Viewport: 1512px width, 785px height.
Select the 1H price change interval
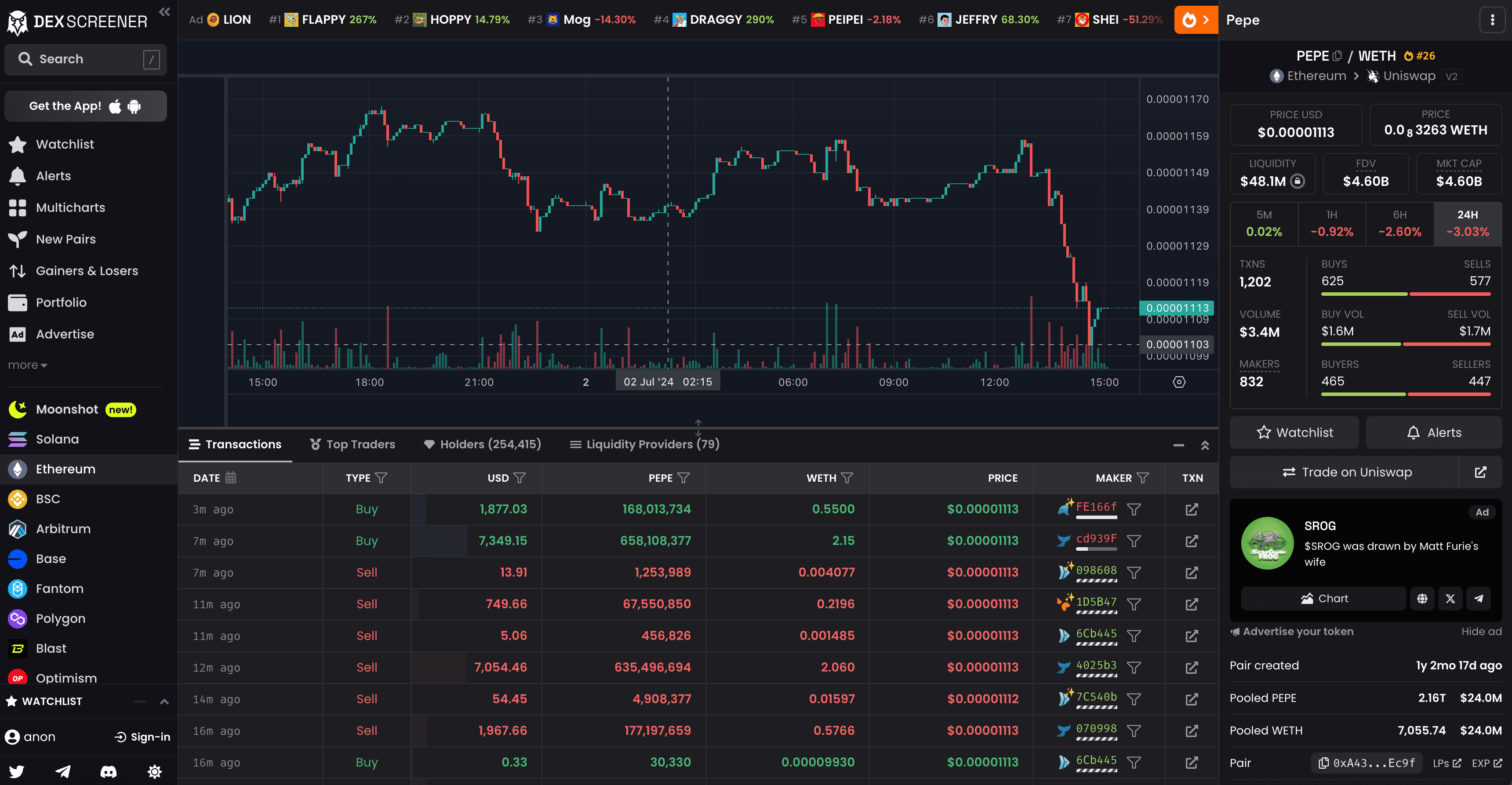(1332, 224)
